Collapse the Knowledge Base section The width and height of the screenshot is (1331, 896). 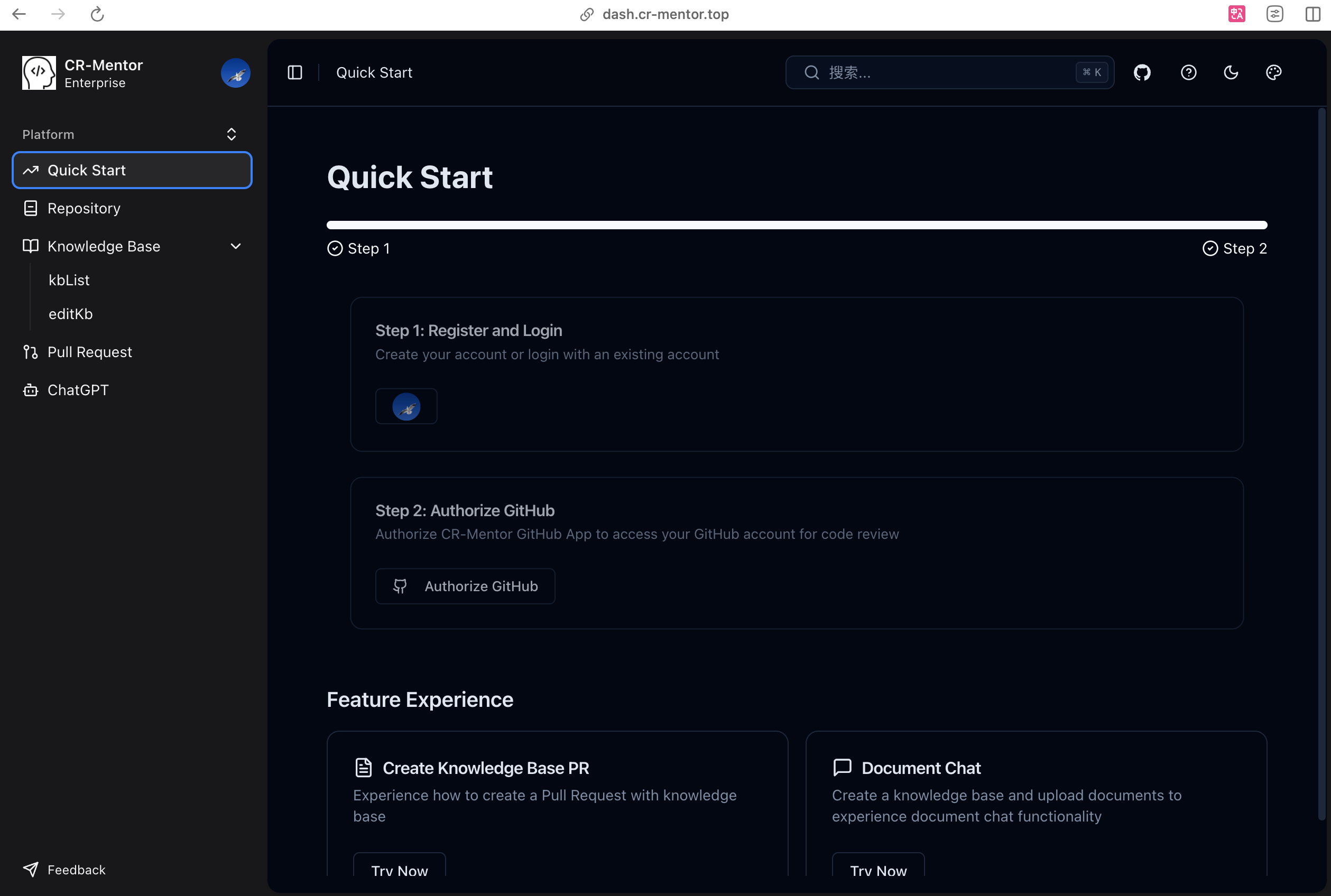click(236, 246)
